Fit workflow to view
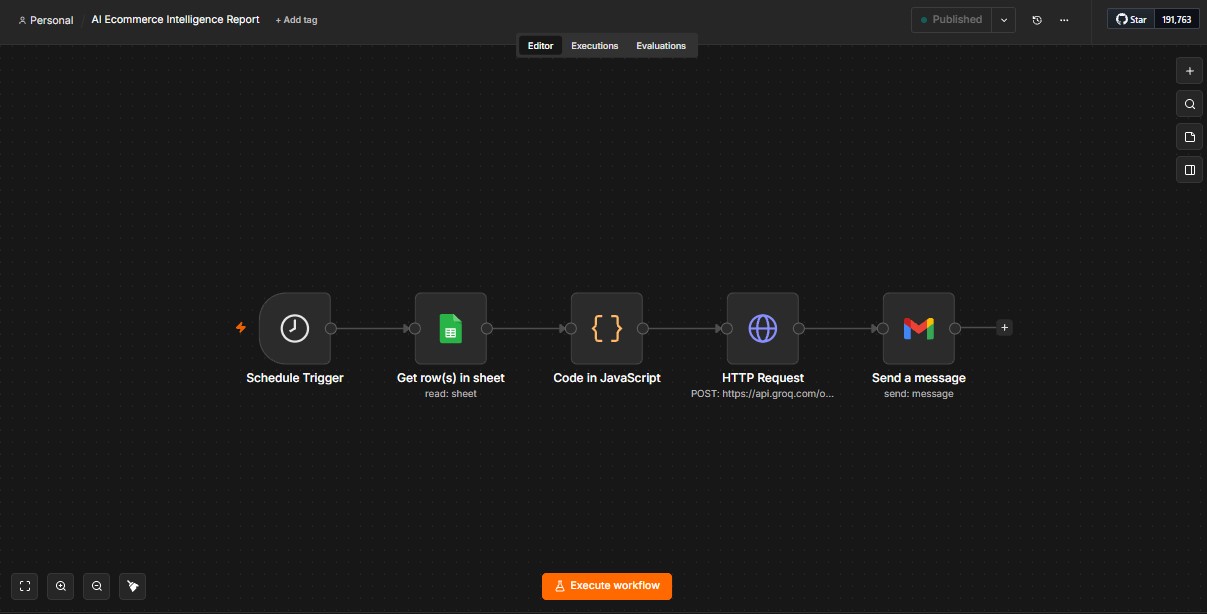 25,586
